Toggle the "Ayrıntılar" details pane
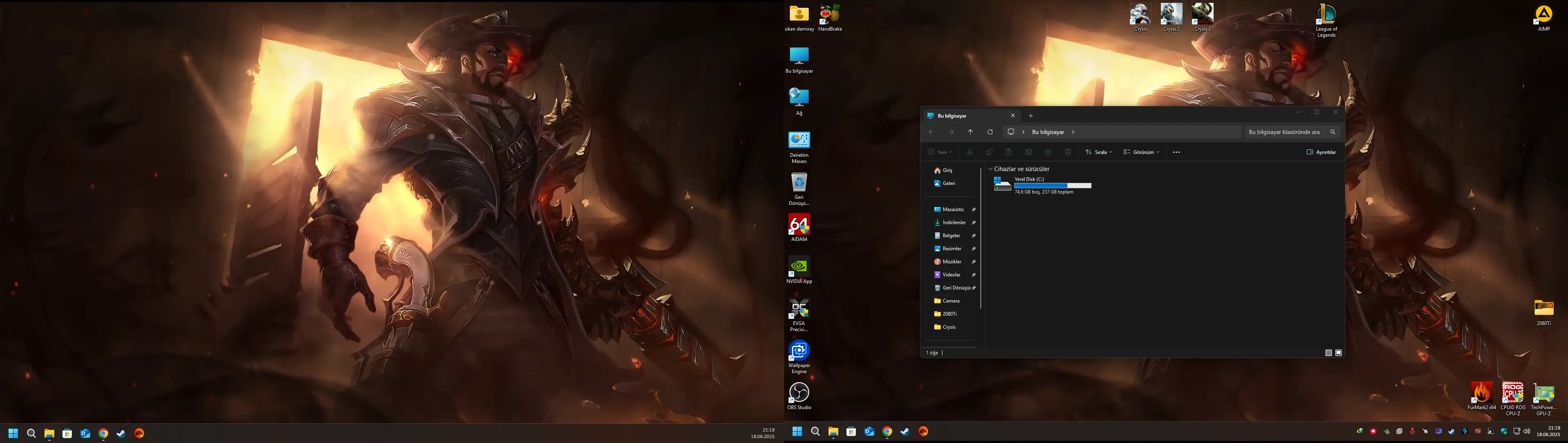Viewport: 1568px width, 443px height. [1321, 152]
